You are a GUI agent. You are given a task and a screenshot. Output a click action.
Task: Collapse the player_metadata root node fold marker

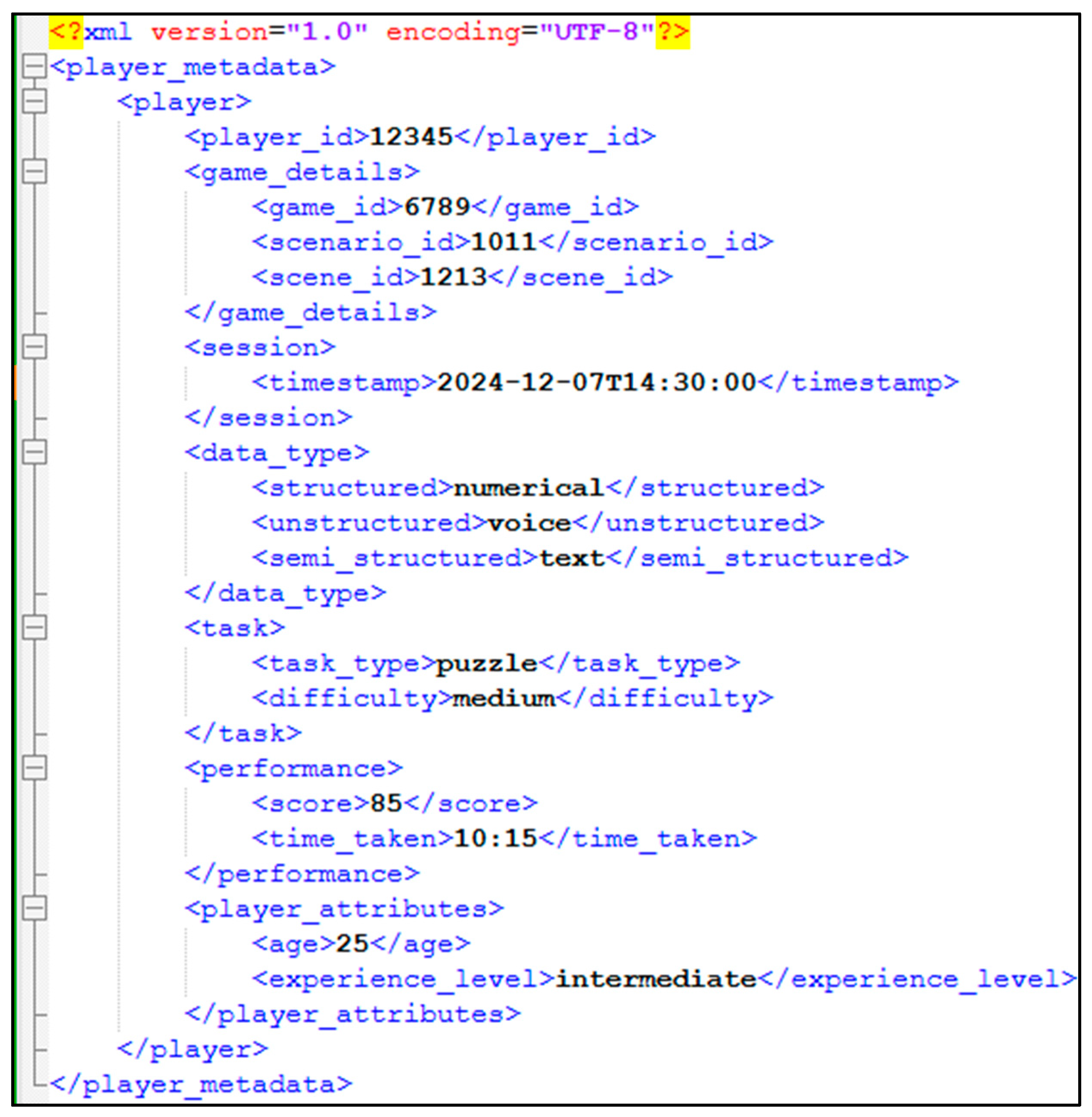(x=34, y=66)
